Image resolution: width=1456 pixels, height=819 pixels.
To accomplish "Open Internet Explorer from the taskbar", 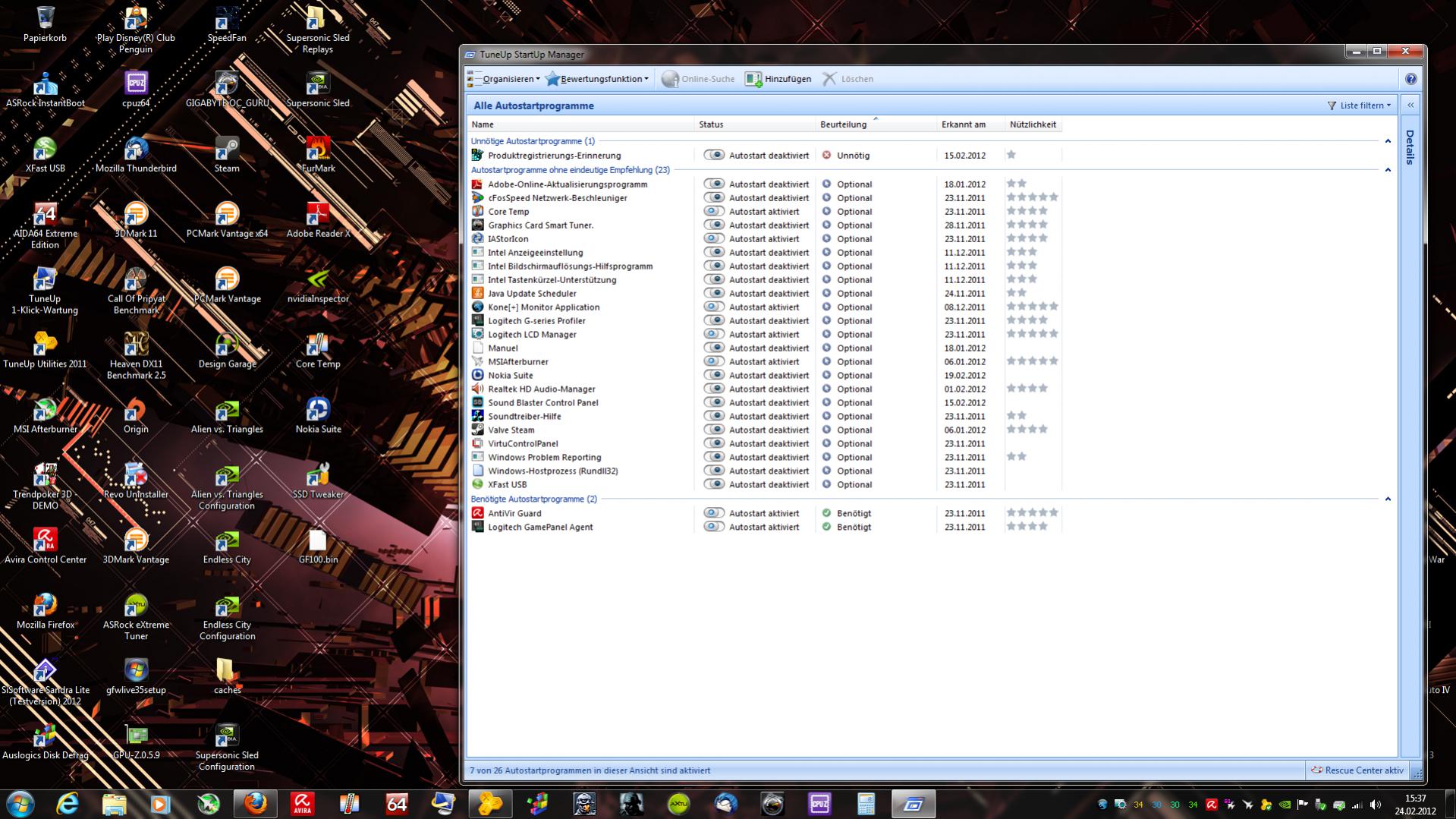I will coord(68,804).
